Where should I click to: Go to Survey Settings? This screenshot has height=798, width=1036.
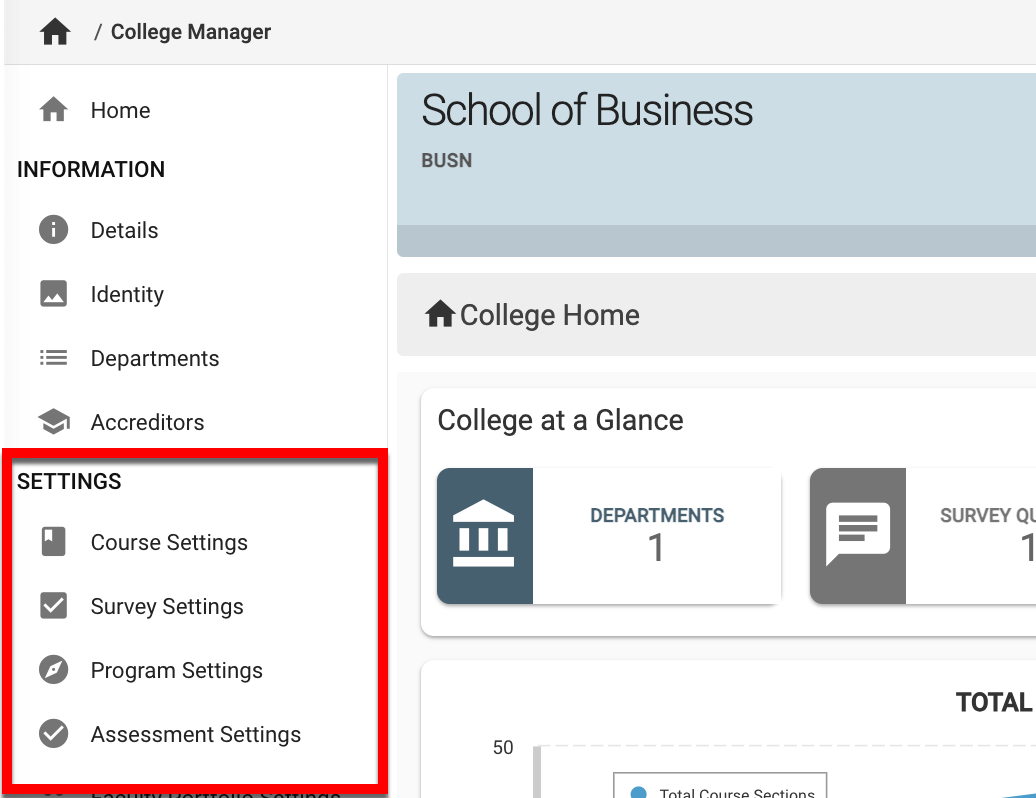pos(166,606)
